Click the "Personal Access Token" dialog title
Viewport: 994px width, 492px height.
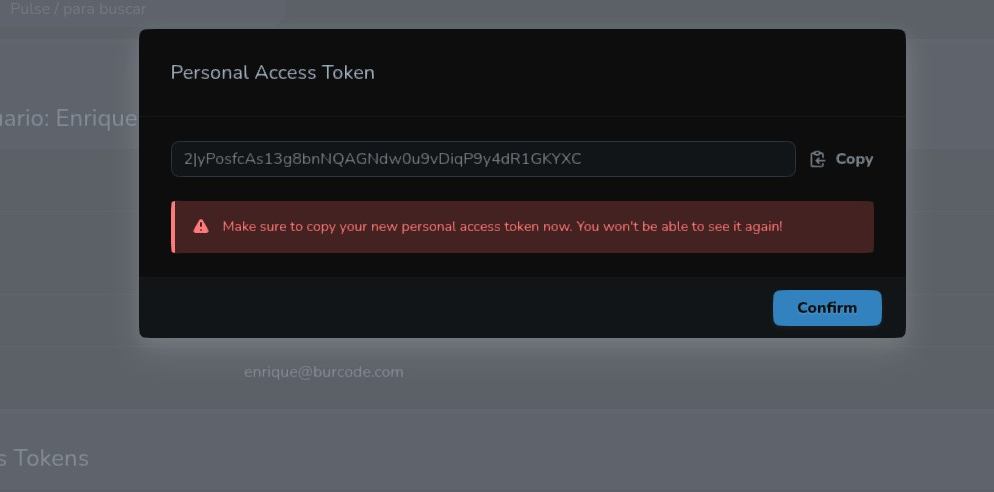coord(273,72)
